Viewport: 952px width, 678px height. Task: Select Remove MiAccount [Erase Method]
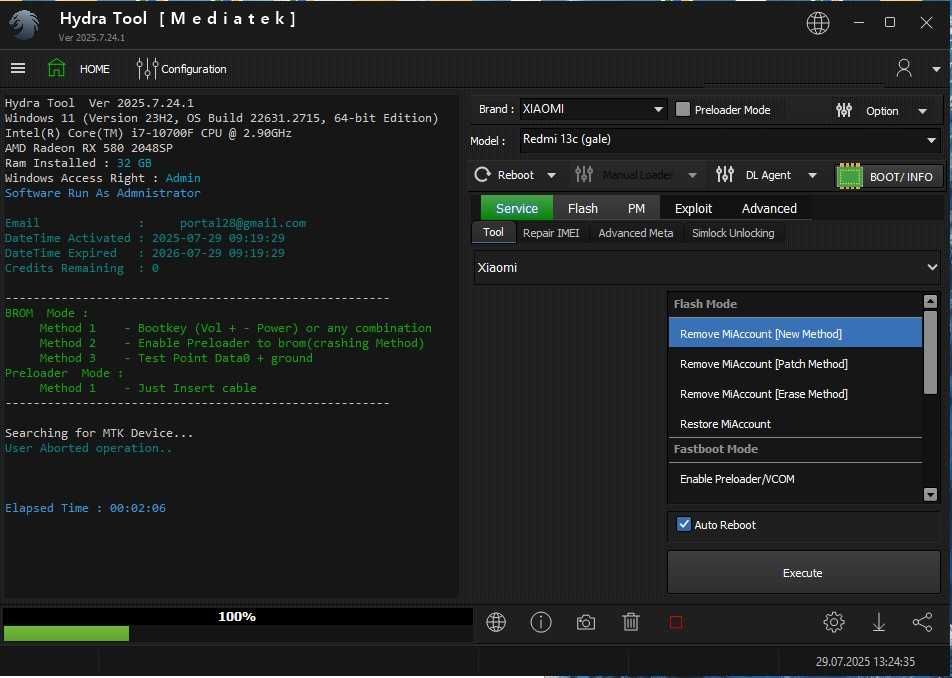pyautogui.click(x=795, y=394)
